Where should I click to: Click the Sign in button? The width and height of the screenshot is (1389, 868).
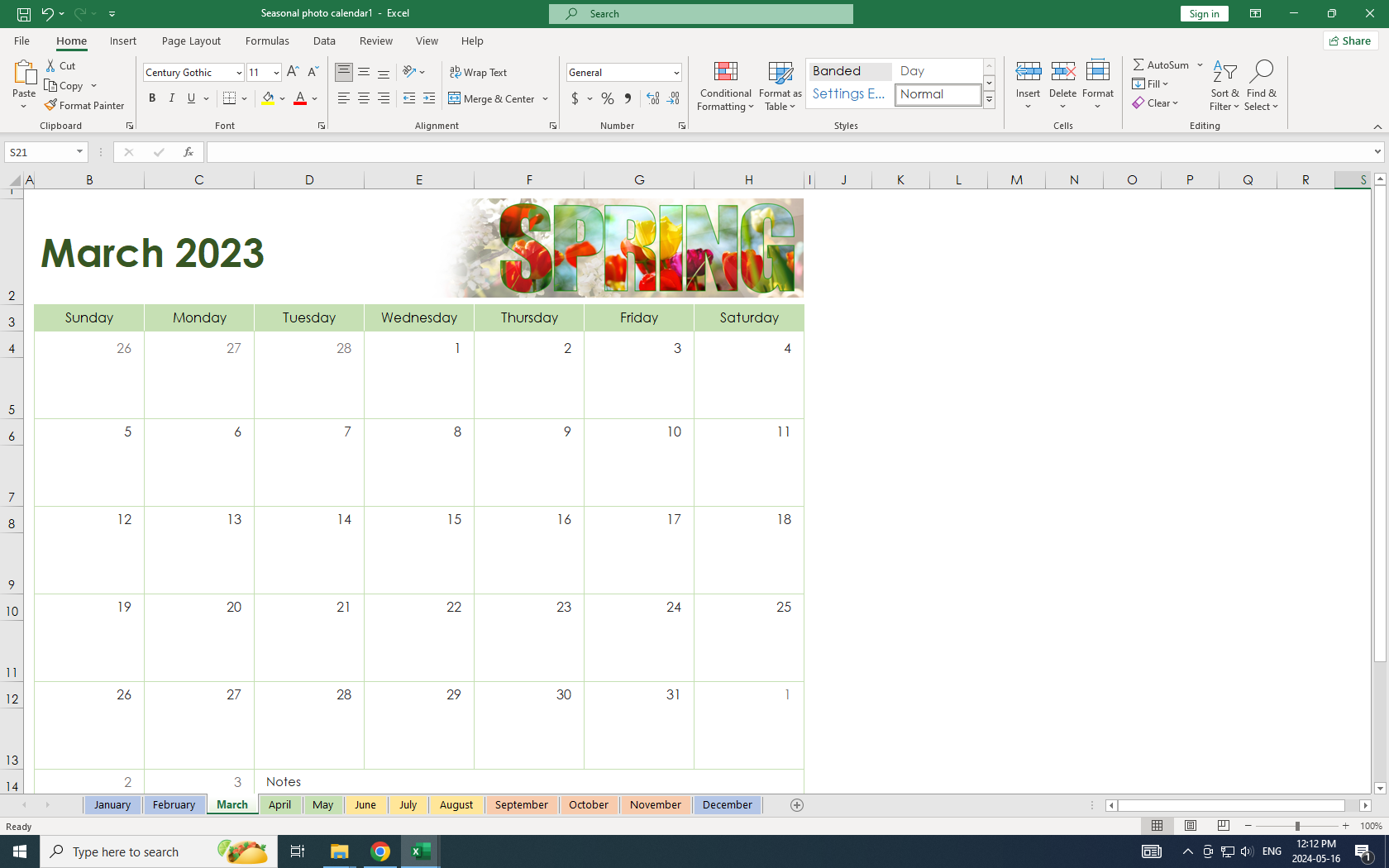(x=1204, y=14)
